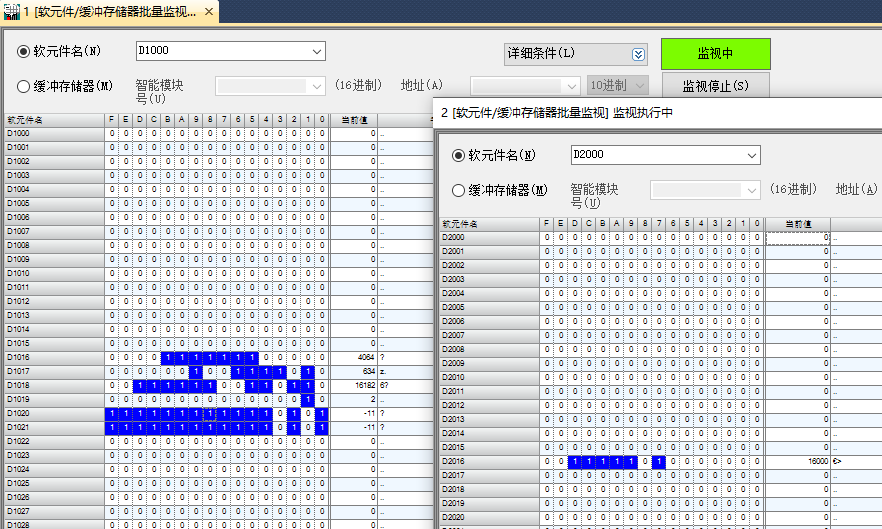
Task: Click the 16182 current value of D1018
Action: coord(354,385)
